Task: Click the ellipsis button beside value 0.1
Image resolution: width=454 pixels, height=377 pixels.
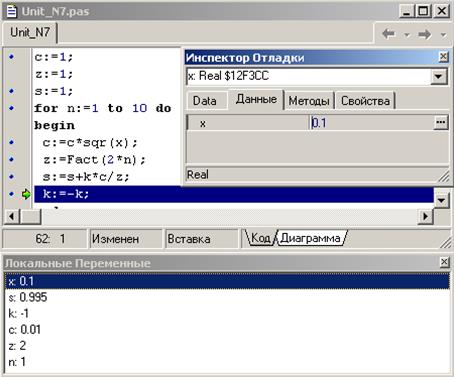Action: pos(441,123)
